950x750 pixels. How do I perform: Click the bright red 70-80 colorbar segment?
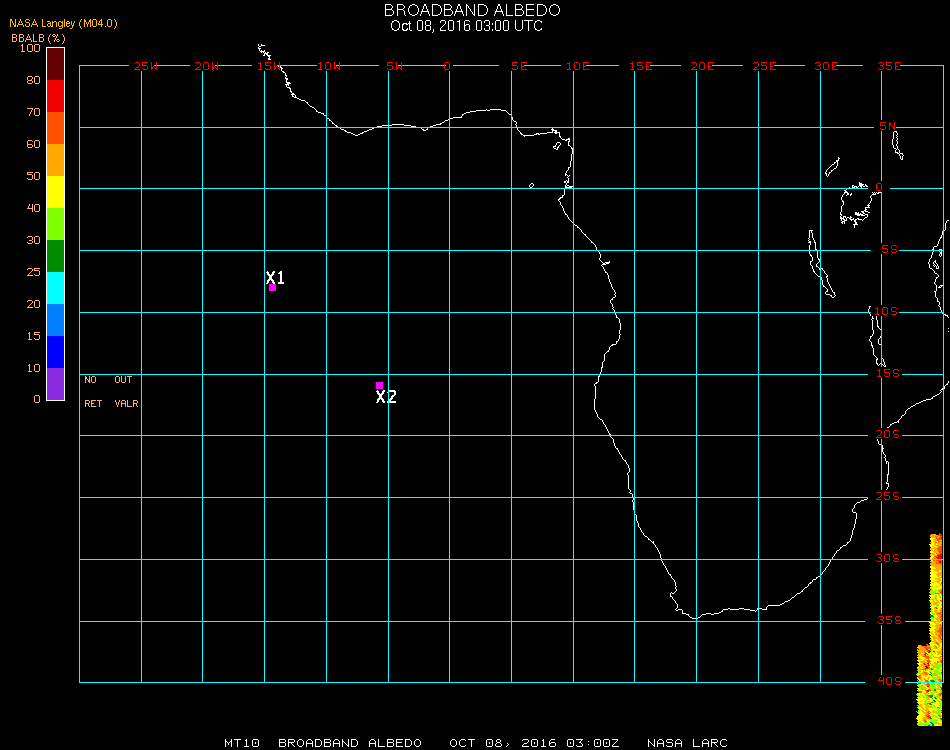[55, 96]
